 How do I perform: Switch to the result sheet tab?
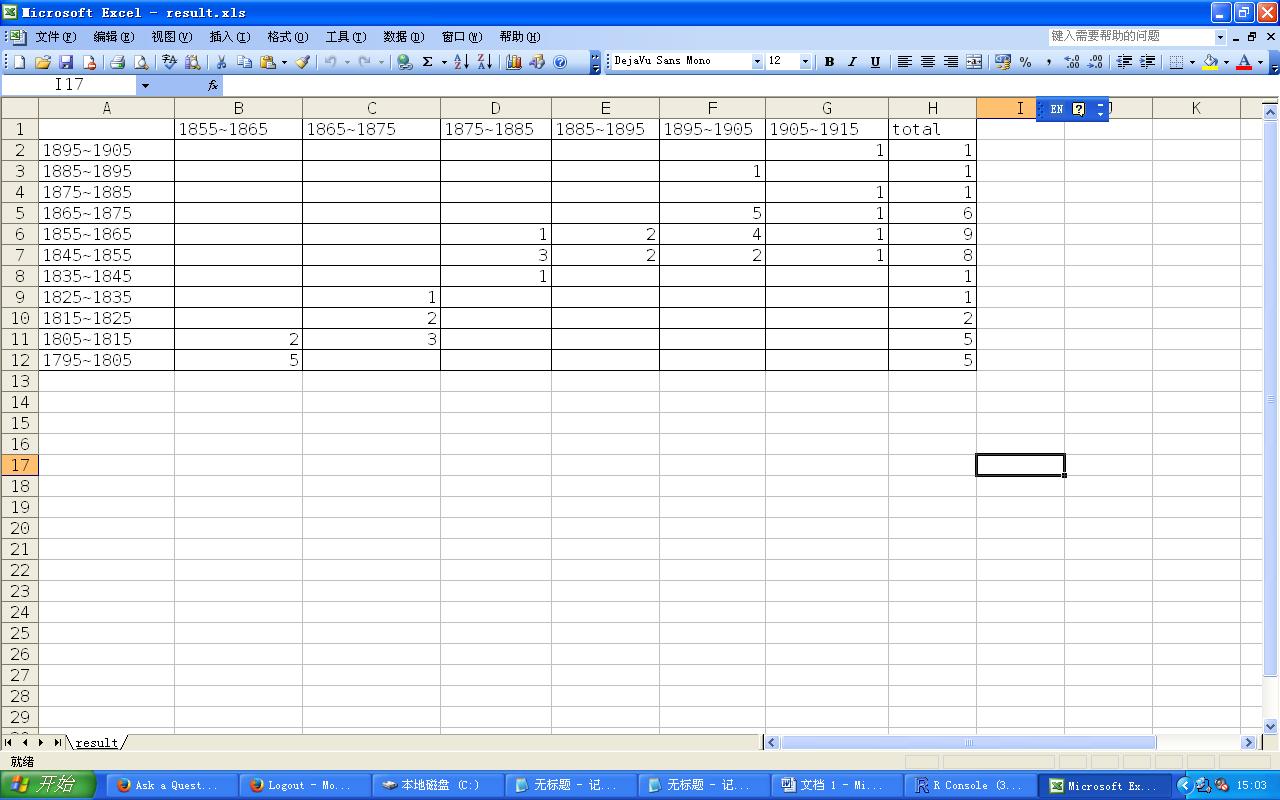95,742
